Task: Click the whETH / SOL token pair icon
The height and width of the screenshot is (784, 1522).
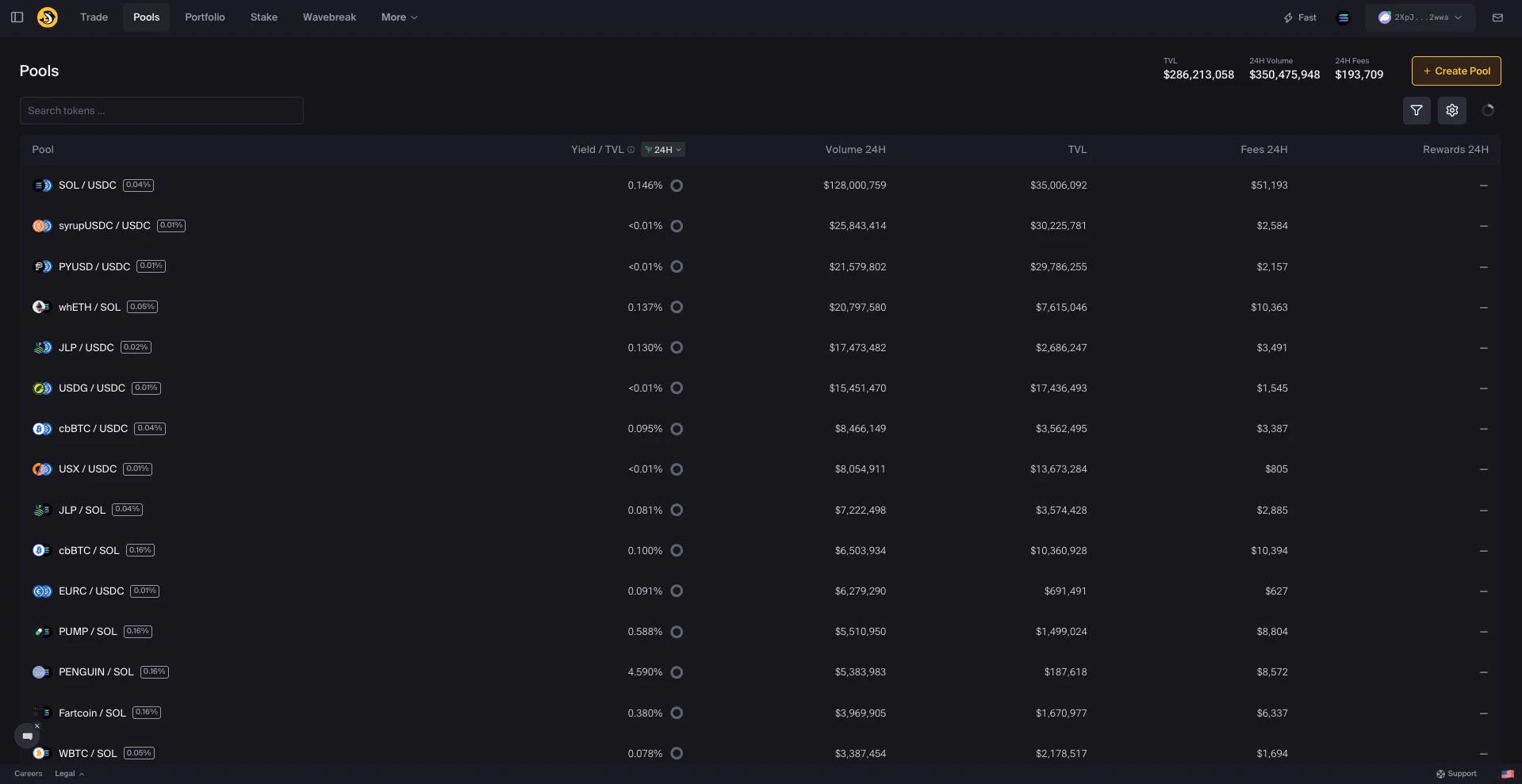Action: pos(42,307)
